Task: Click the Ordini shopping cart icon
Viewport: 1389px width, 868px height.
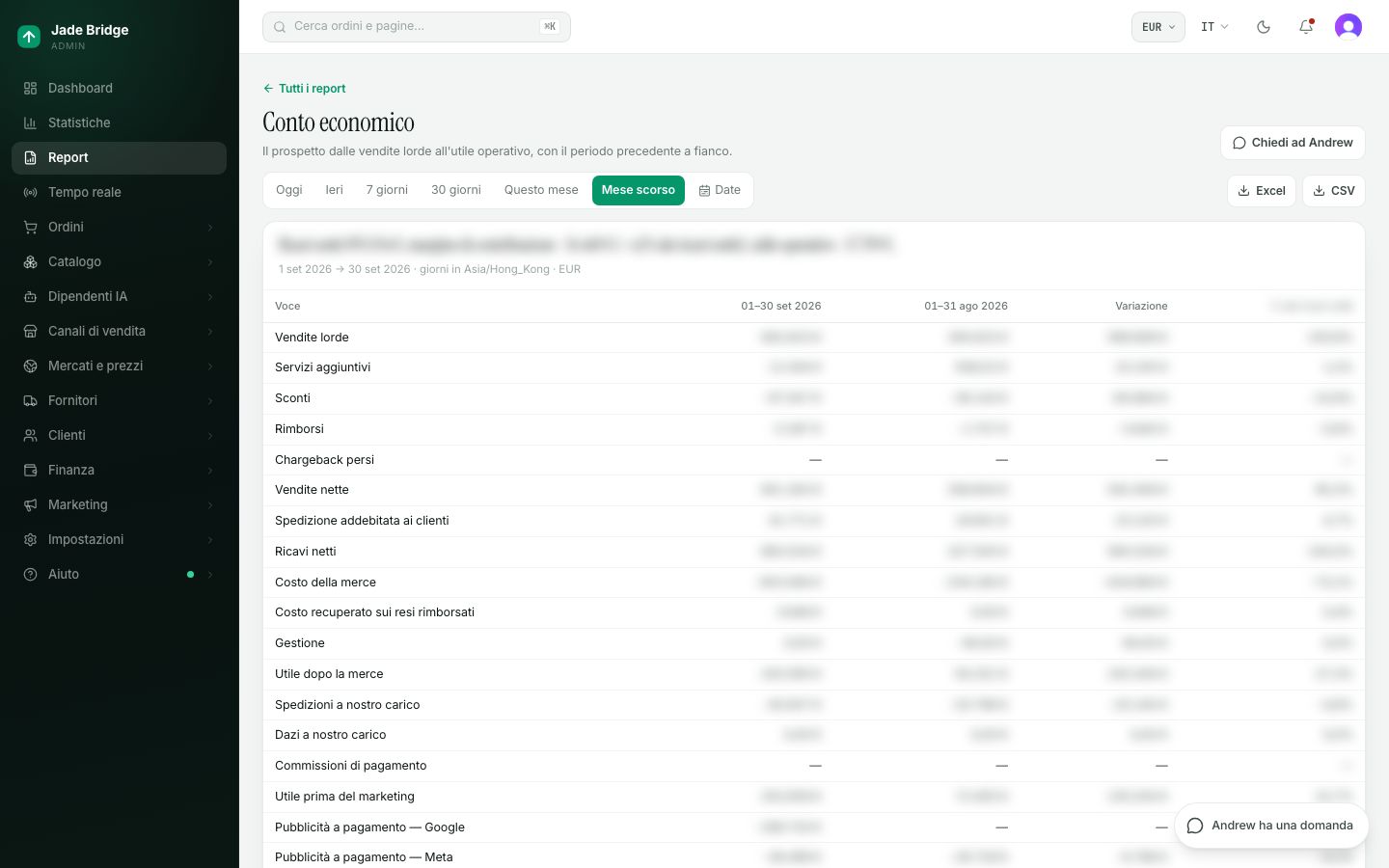Action: (30, 227)
